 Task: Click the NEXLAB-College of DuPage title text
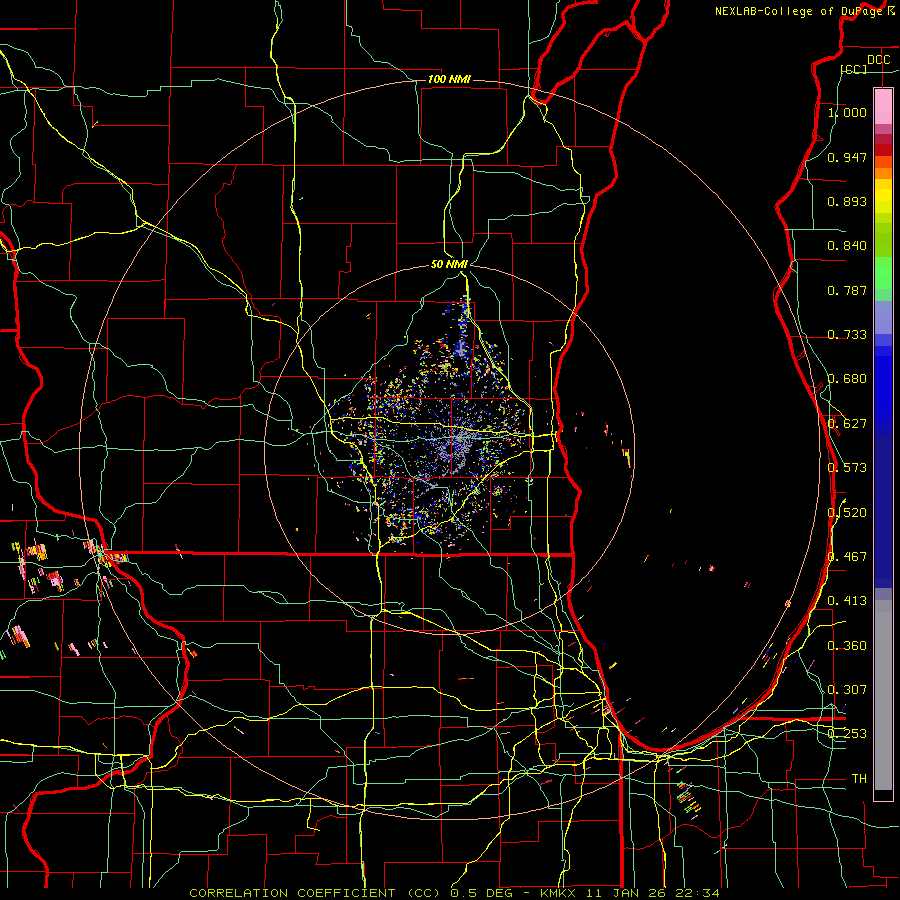click(x=799, y=11)
